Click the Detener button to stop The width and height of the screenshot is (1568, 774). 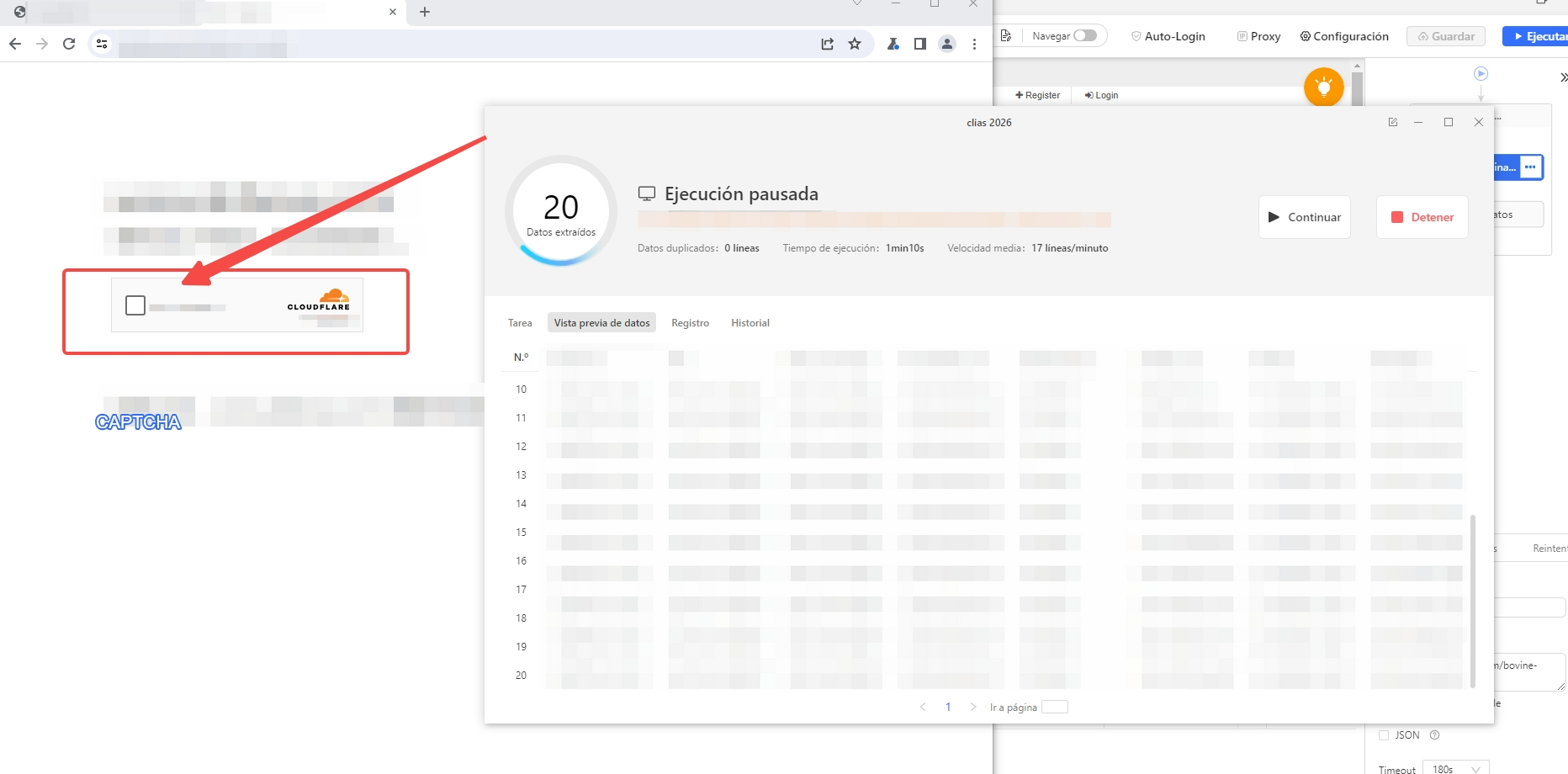click(x=1422, y=217)
